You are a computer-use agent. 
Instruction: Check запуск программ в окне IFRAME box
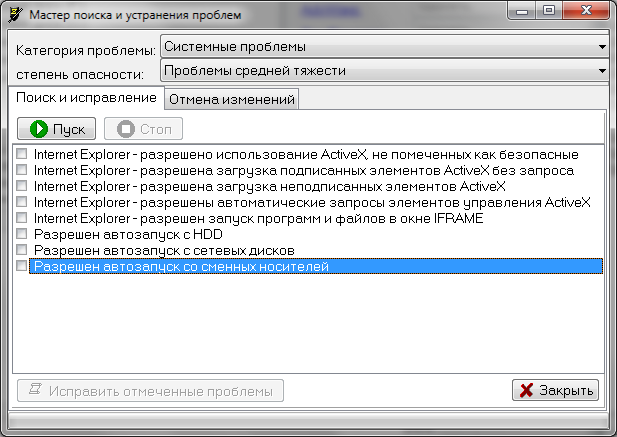(x=22, y=218)
